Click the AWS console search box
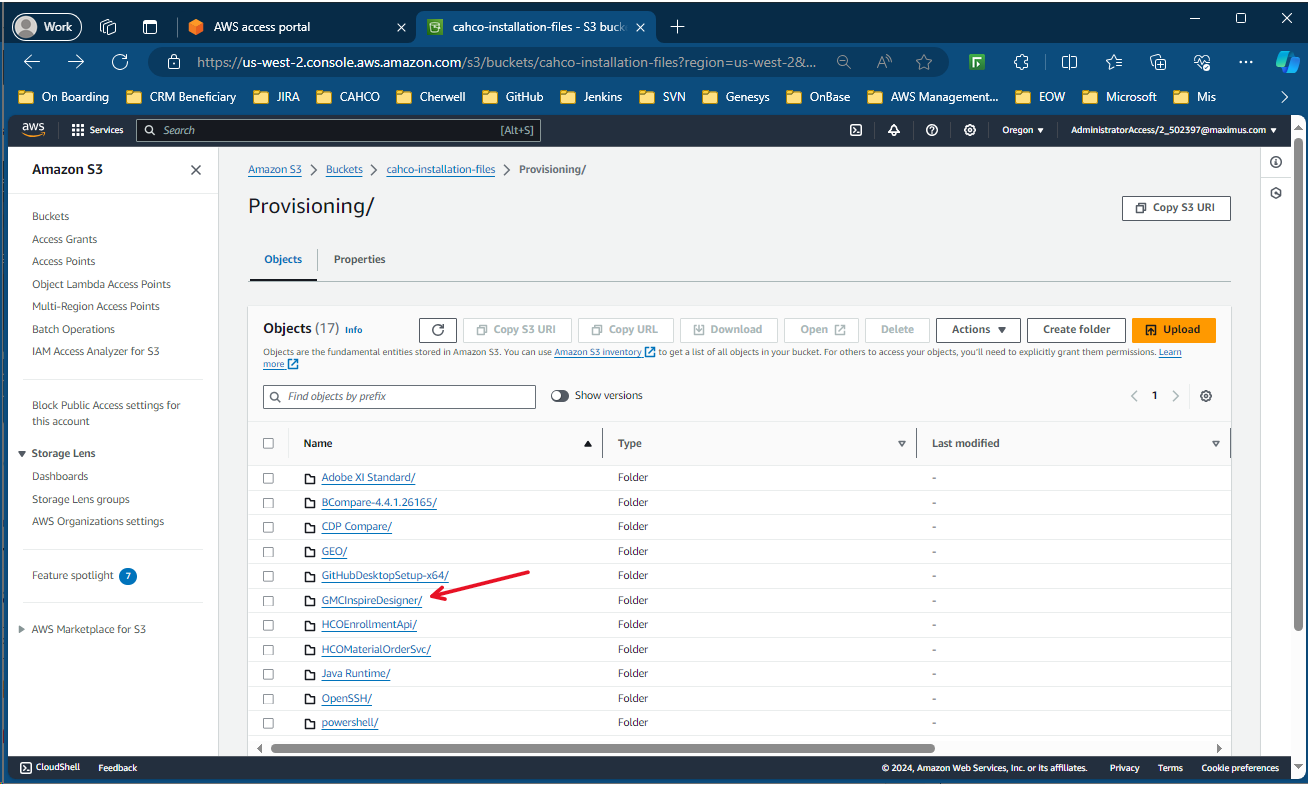The image size is (1308, 786). (337, 130)
